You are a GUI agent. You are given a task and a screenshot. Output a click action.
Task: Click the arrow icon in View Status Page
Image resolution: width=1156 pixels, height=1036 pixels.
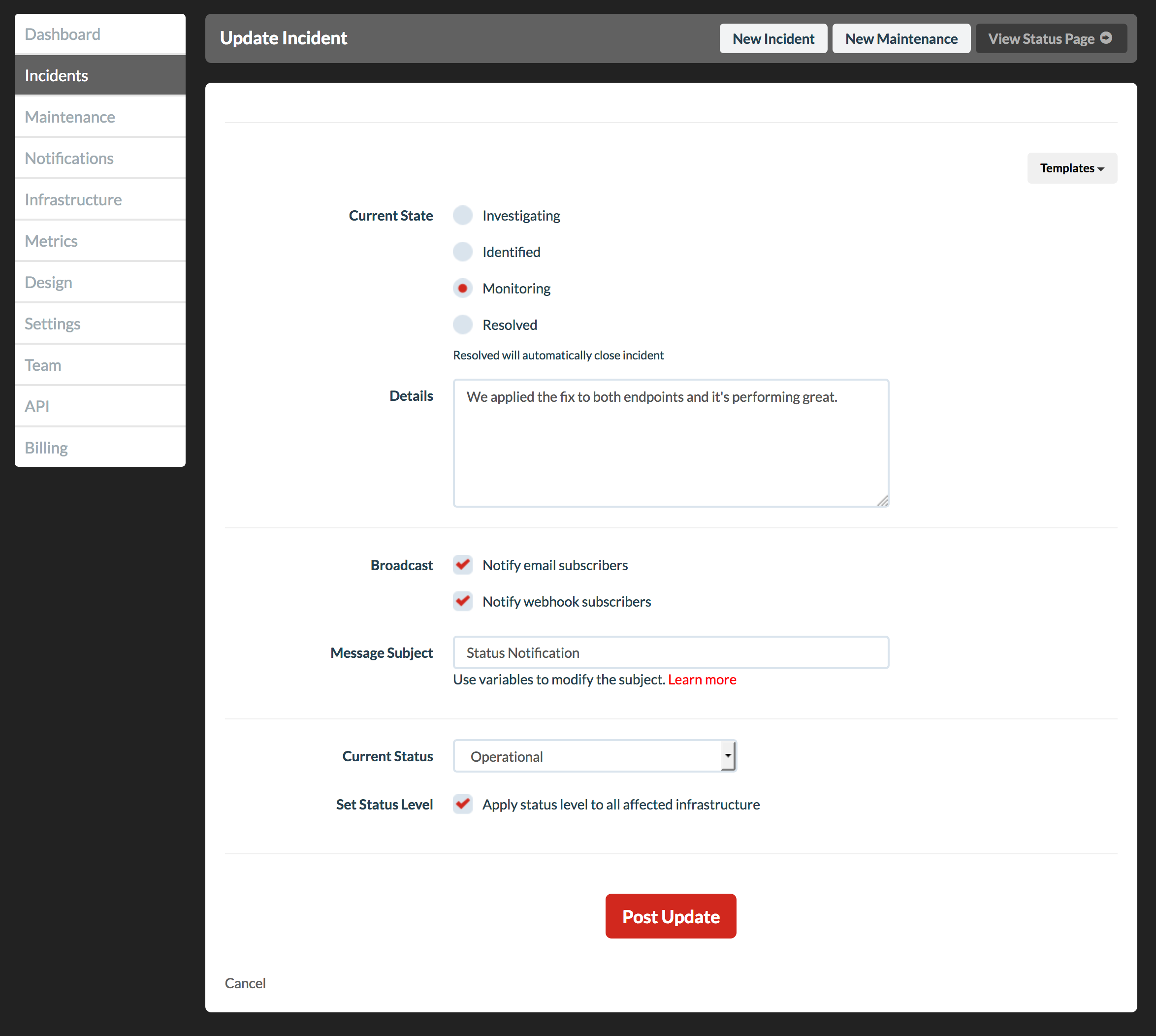pos(1106,38)
